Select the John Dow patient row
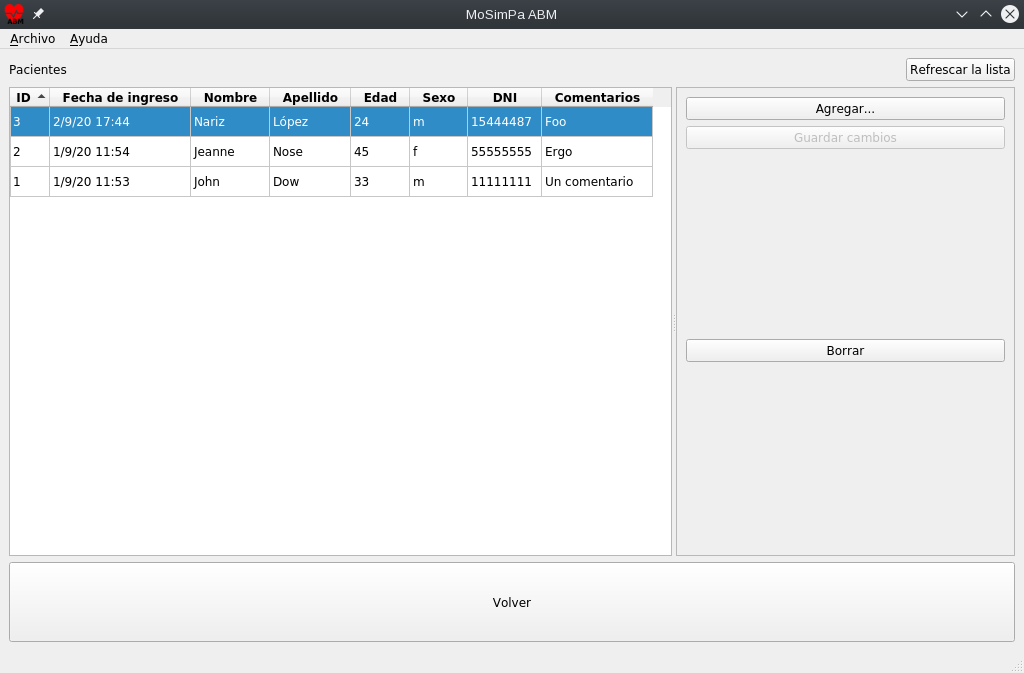 230,182
